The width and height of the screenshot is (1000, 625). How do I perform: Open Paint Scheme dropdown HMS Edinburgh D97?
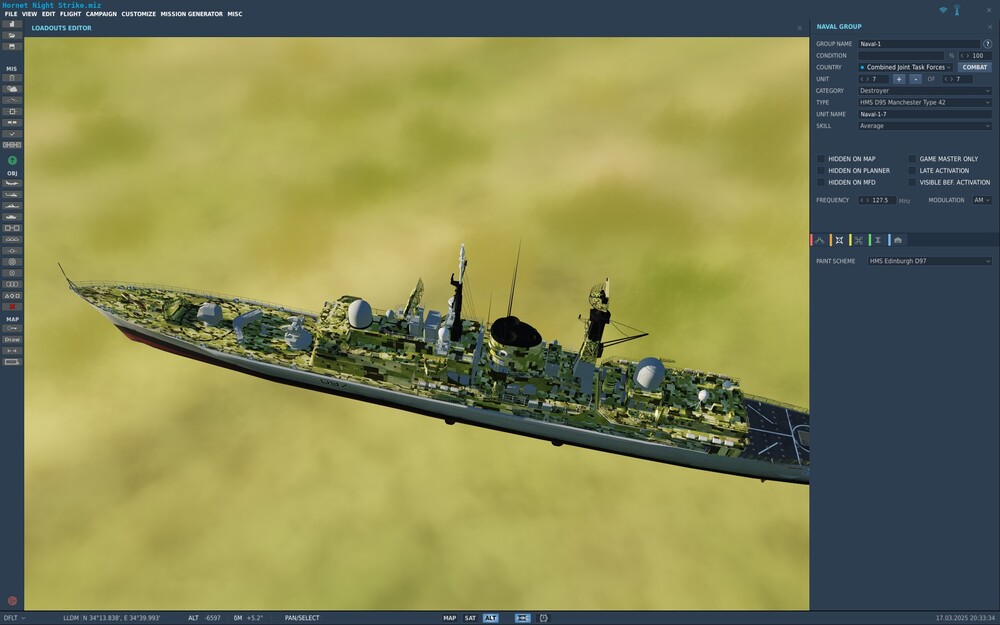click(x=930, y=261)
